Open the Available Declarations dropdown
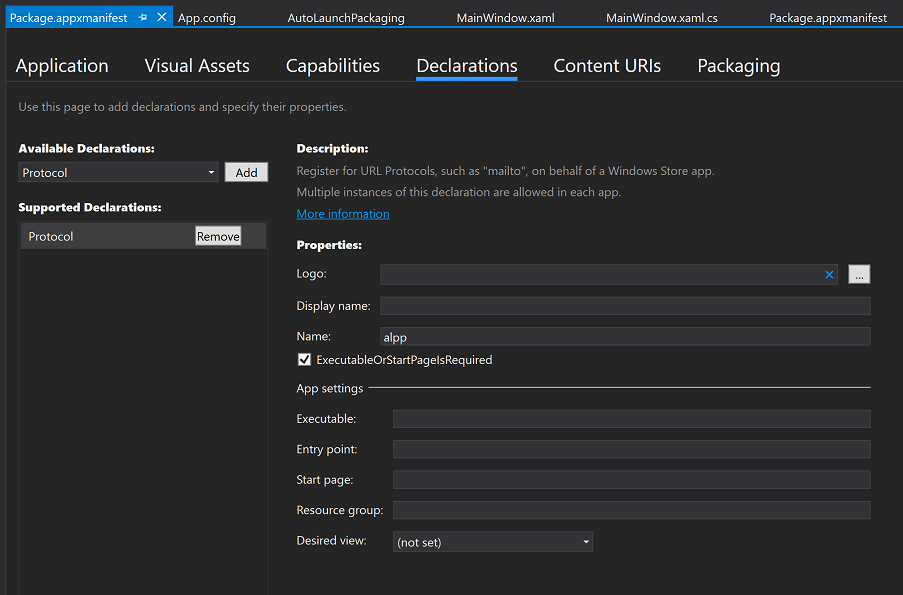This screenshot has height=595, width=903. [118, 173]
